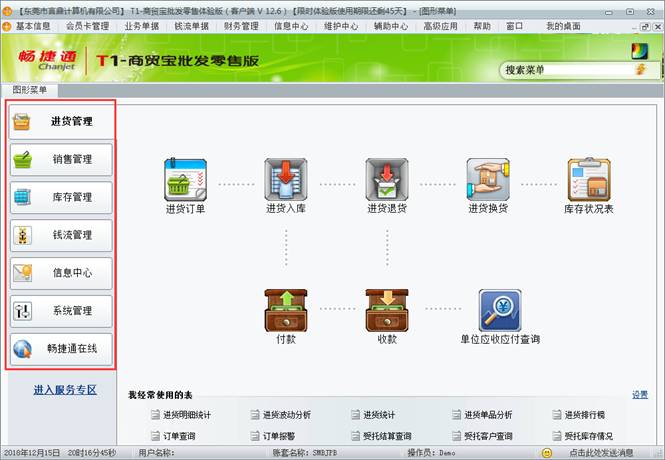Screen dimensions: 665x460
Task: Select 销售管理 in the left sidebar
Action: click(x=60, y=159)
